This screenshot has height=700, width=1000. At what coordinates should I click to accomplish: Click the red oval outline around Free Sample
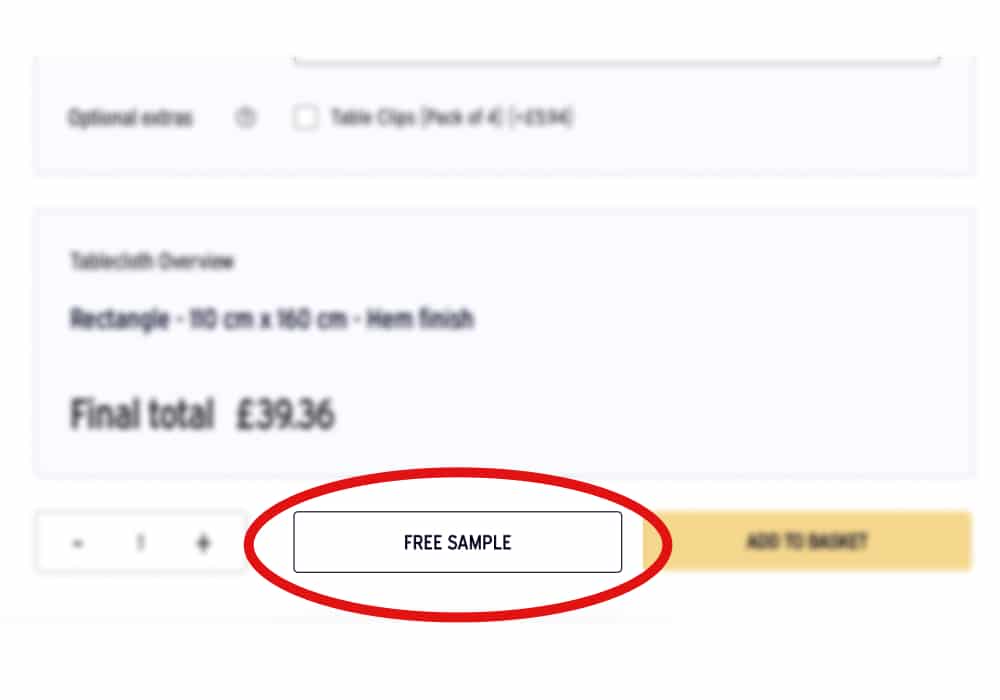(x=457, y=474)
